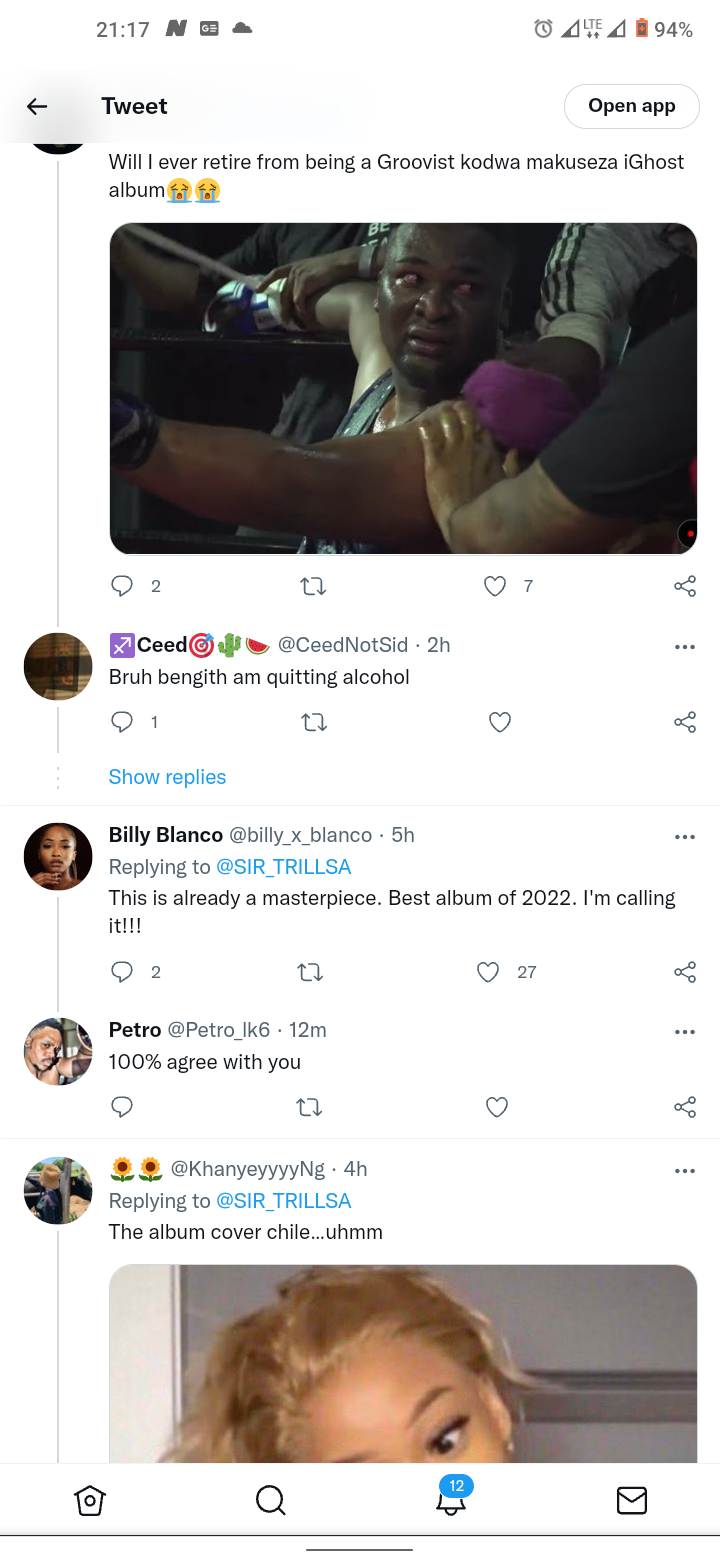This screenshot has height=1560, width=720.
Task: Retweet the Groovist iGhost album tweet
Action: (313, 586)
